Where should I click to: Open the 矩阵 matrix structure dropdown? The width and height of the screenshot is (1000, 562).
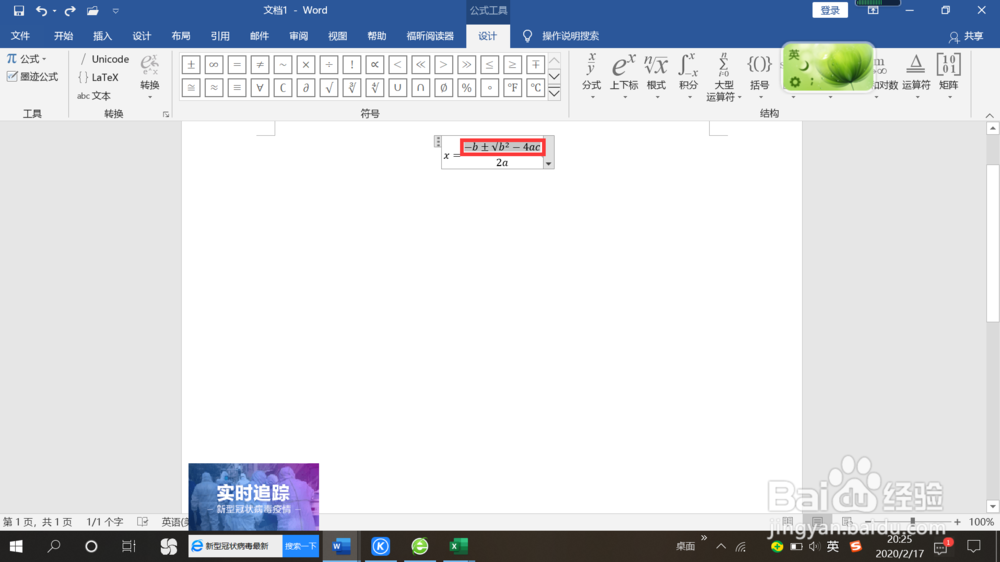pyautogui.click(x=948, y=77)
